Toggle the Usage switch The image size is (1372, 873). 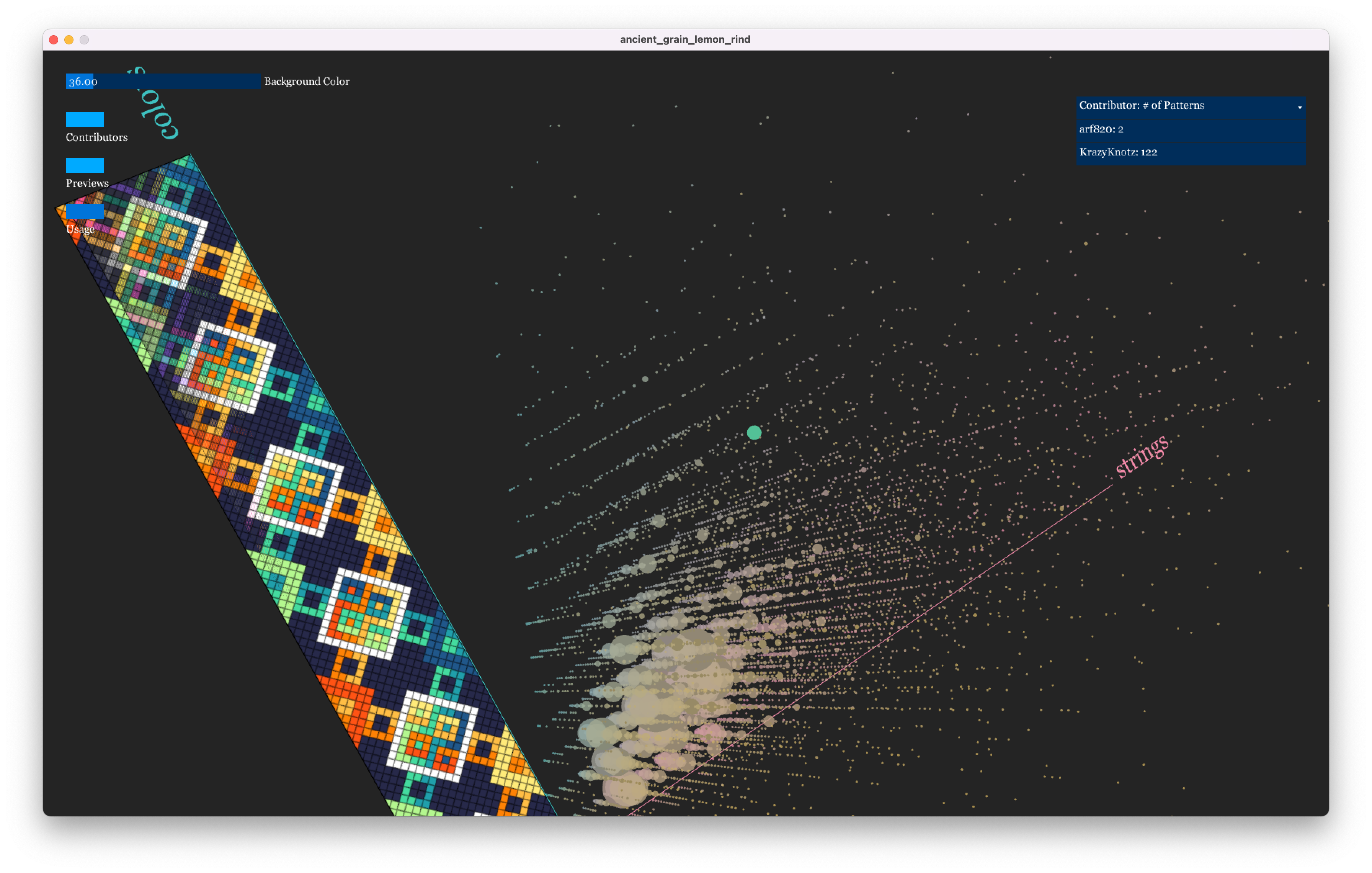[x=85, y=211]
